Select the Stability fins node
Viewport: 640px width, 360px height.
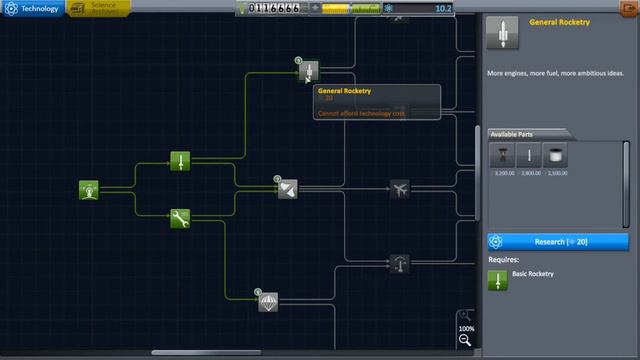click(x=288, y=189)
